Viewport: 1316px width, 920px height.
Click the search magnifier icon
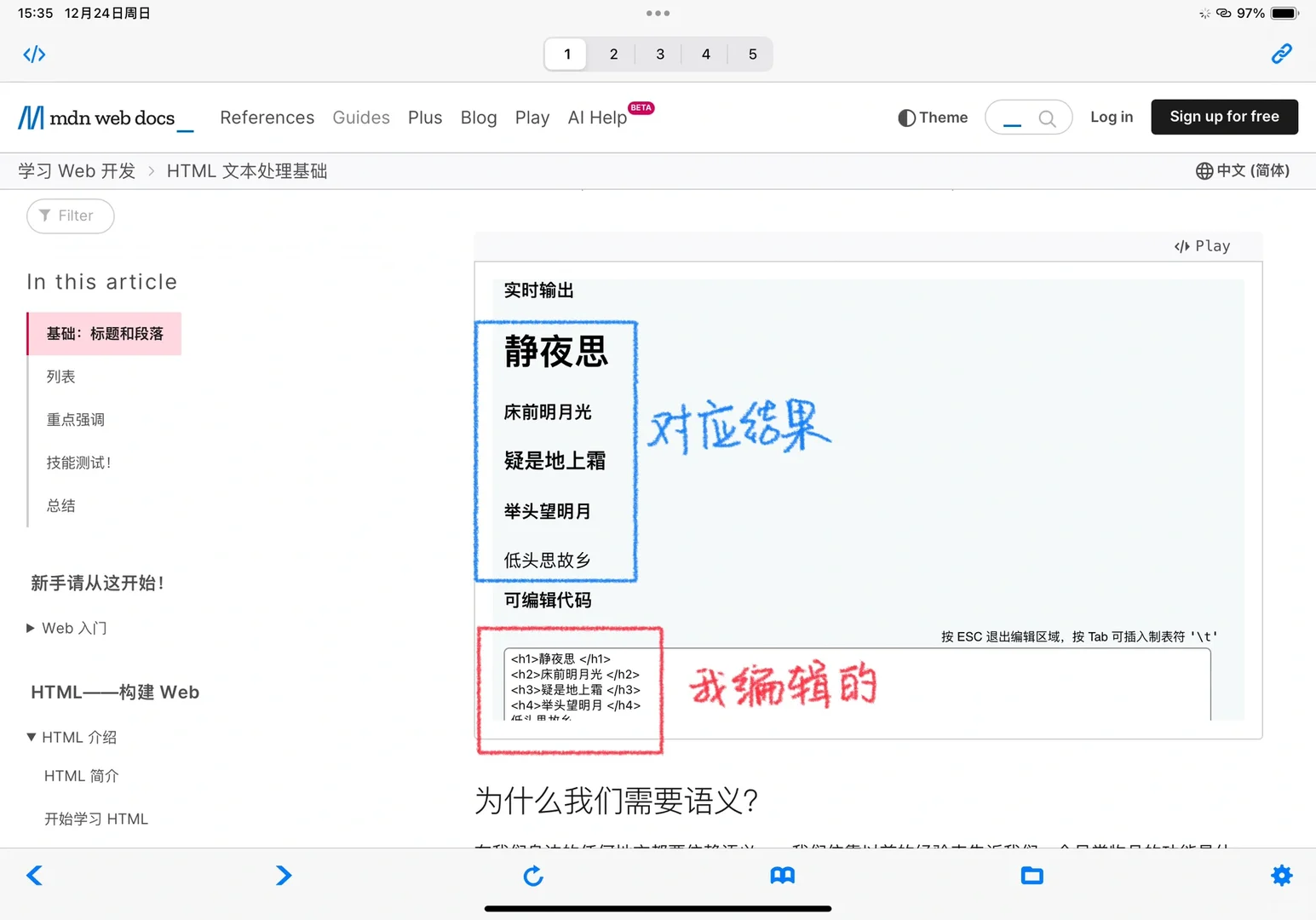pos(1049,117)
